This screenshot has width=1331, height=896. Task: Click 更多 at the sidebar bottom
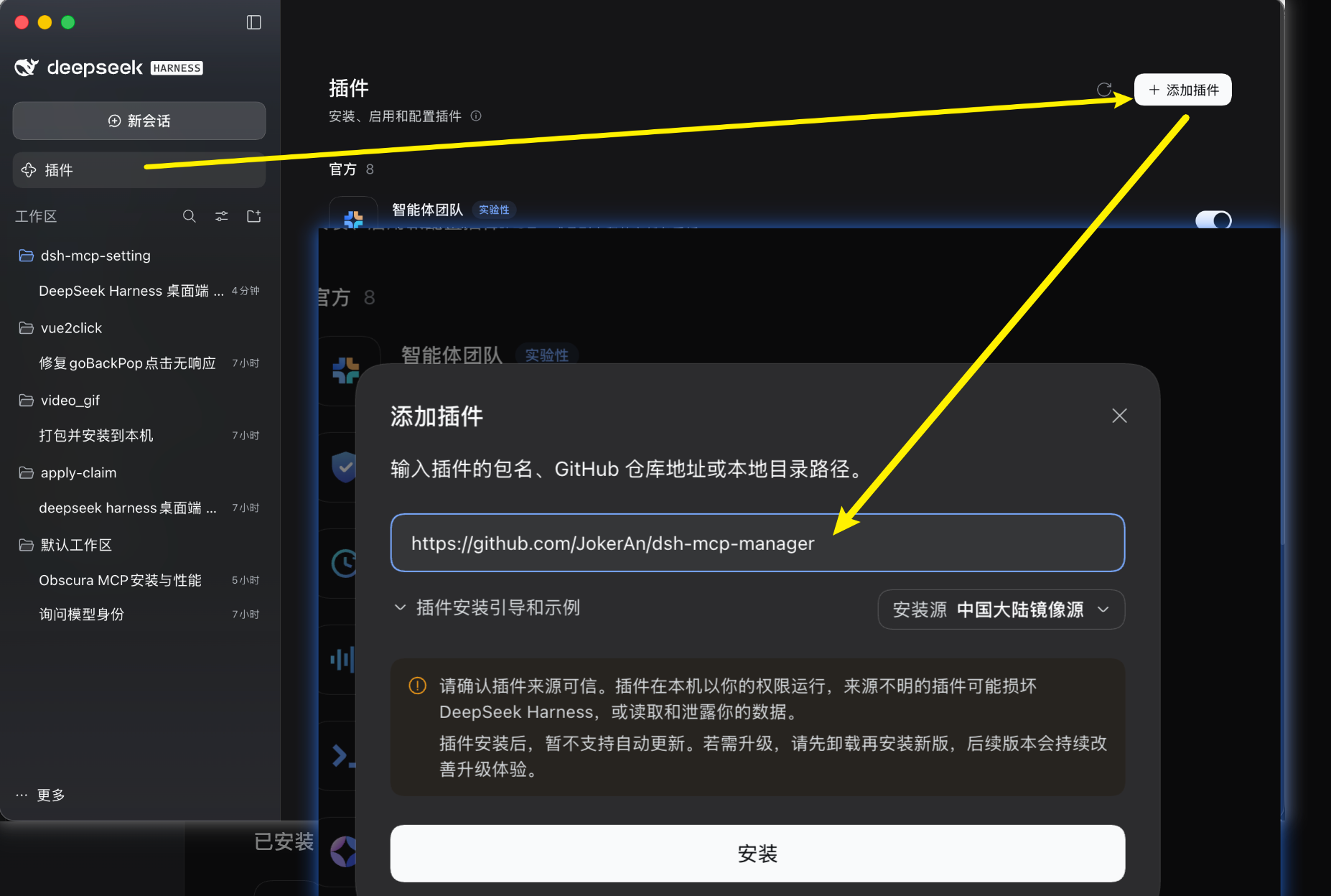pyautogui.click(x=41, y=795)
